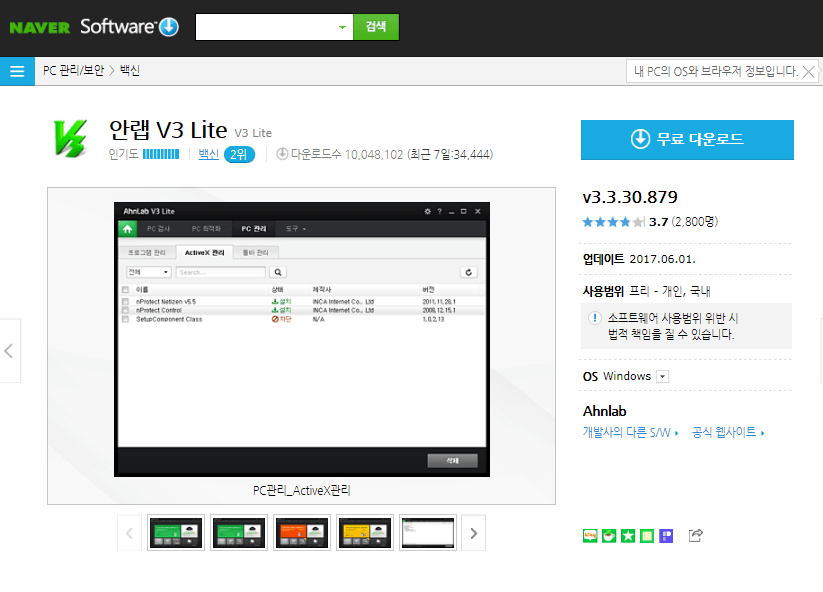
Task: Click the magnifier search icon in V3 preview
Action: click(x=278, y=272)
